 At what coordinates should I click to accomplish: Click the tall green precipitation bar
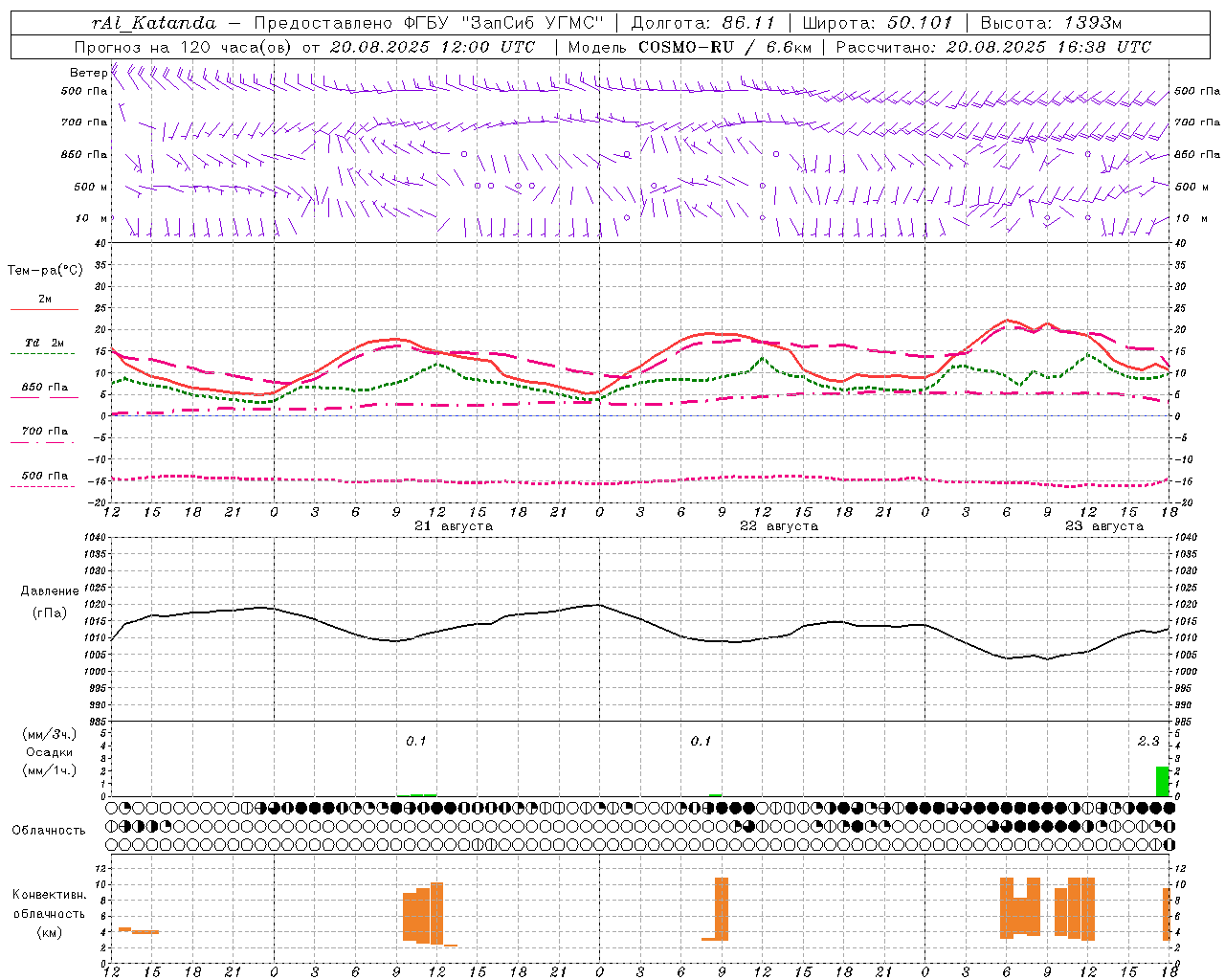coord(1163,782)
